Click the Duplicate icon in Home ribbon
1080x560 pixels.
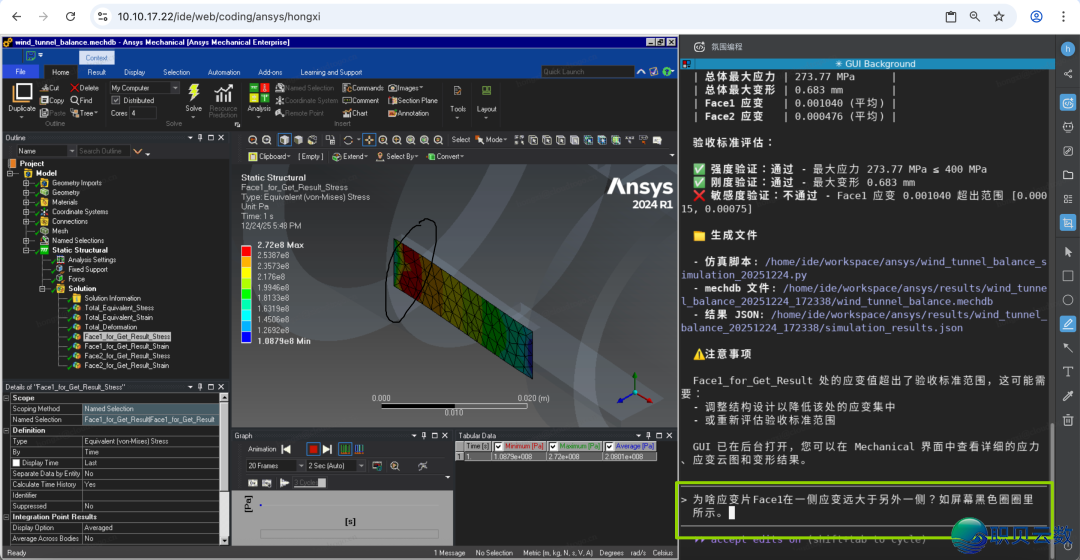tap(22, 93)
